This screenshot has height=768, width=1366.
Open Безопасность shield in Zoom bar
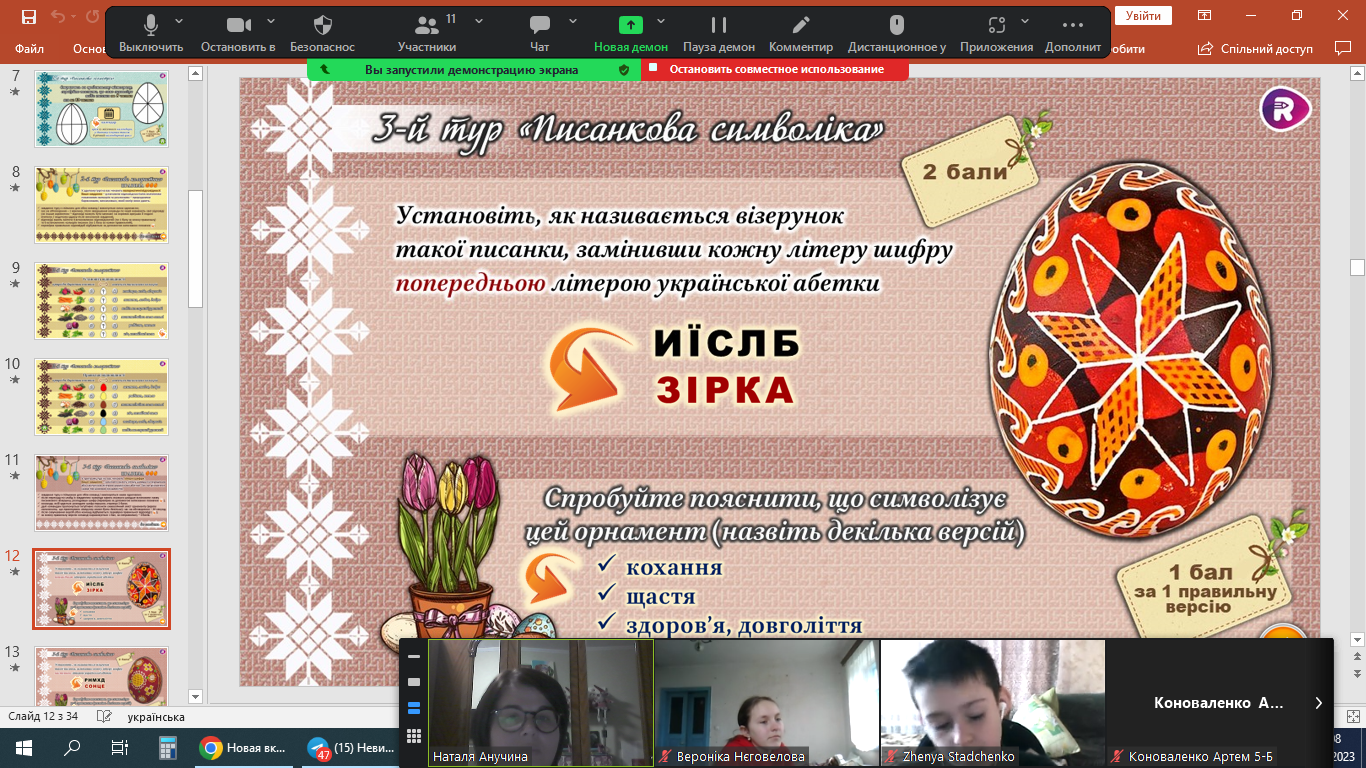[x=322, y=34]
